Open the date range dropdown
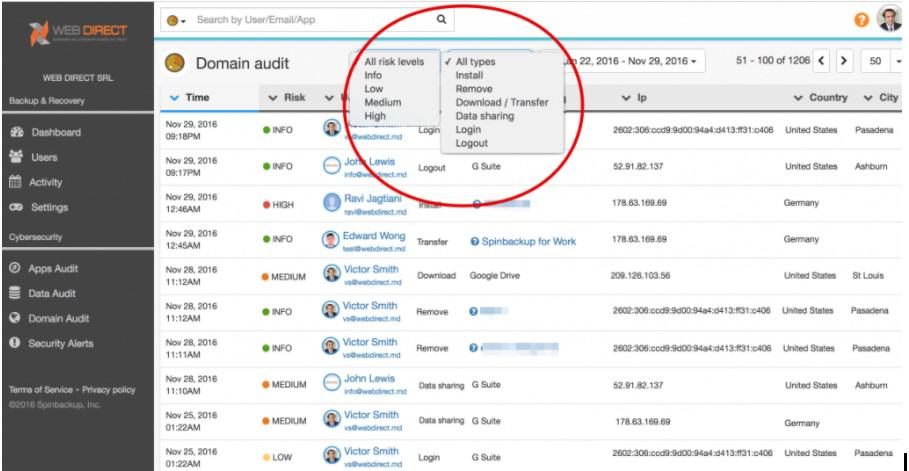 pos(632,61)
